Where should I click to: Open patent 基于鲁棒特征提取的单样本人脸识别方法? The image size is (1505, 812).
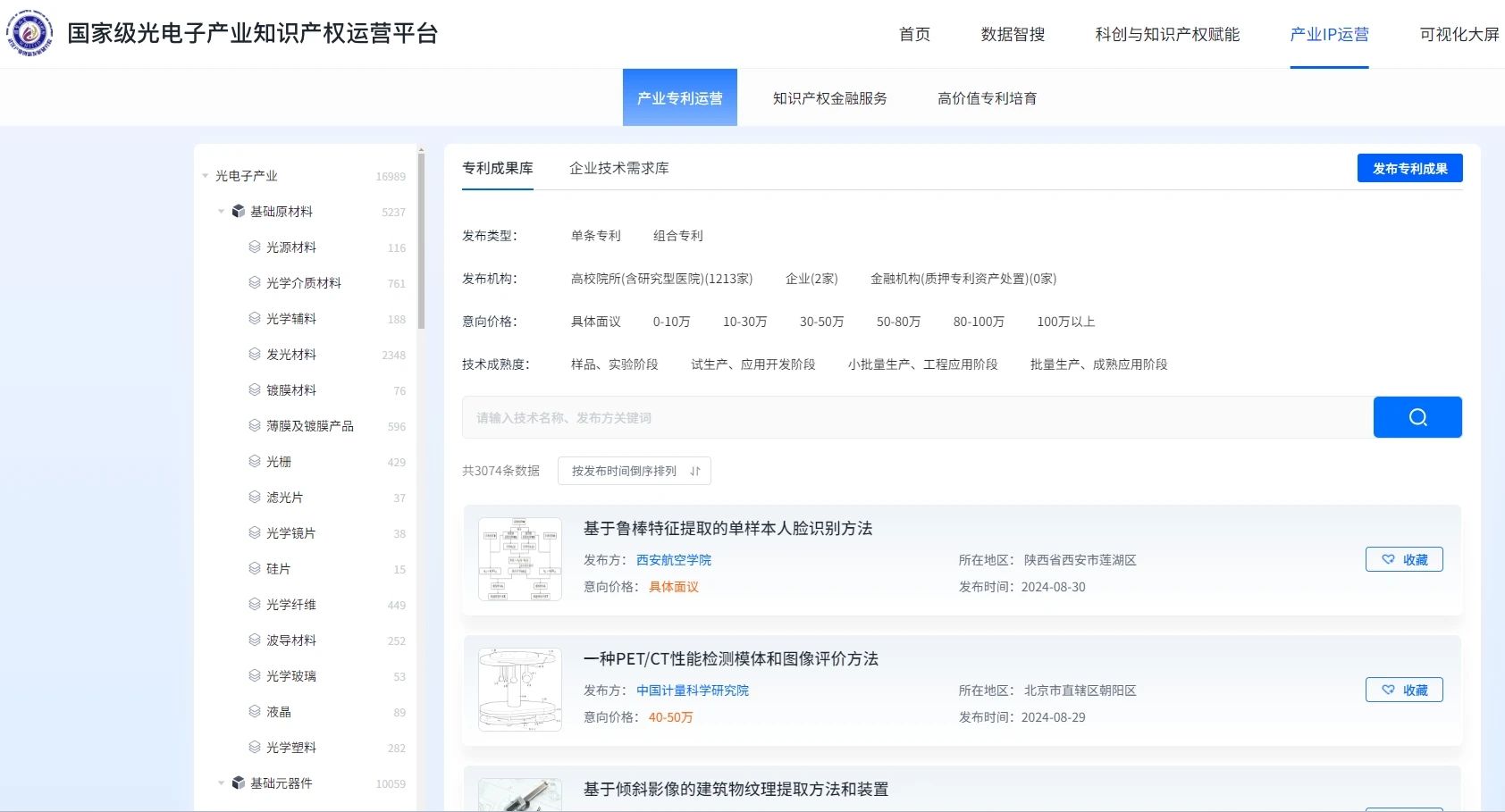(x=728, y=529)
